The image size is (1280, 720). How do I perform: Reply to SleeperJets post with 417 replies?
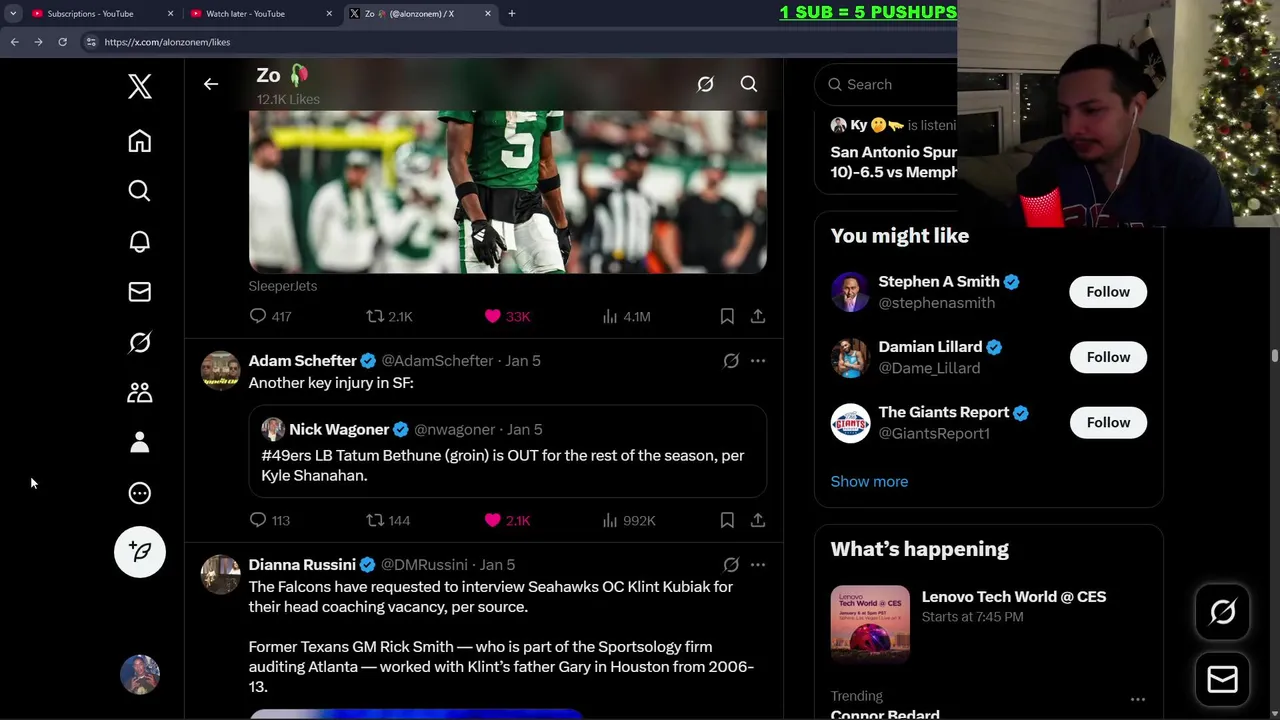[x=270, y=316]
